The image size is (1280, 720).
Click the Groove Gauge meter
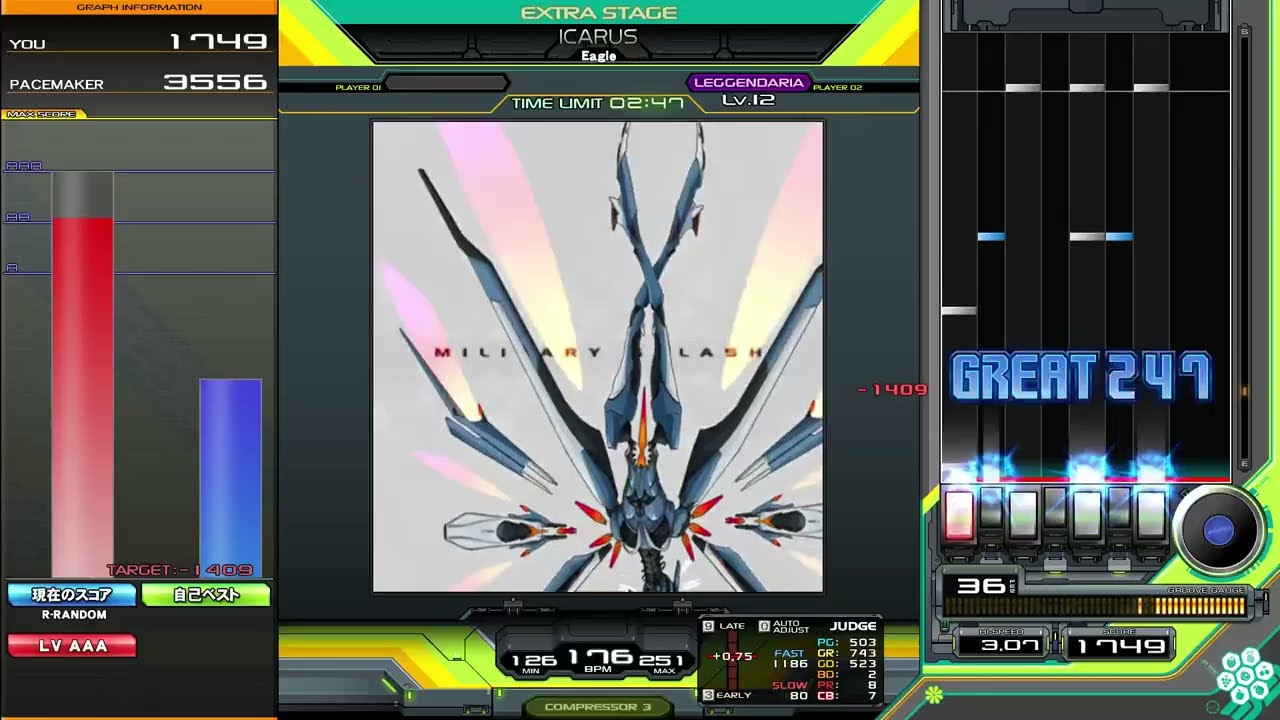tap(1095, 605)
